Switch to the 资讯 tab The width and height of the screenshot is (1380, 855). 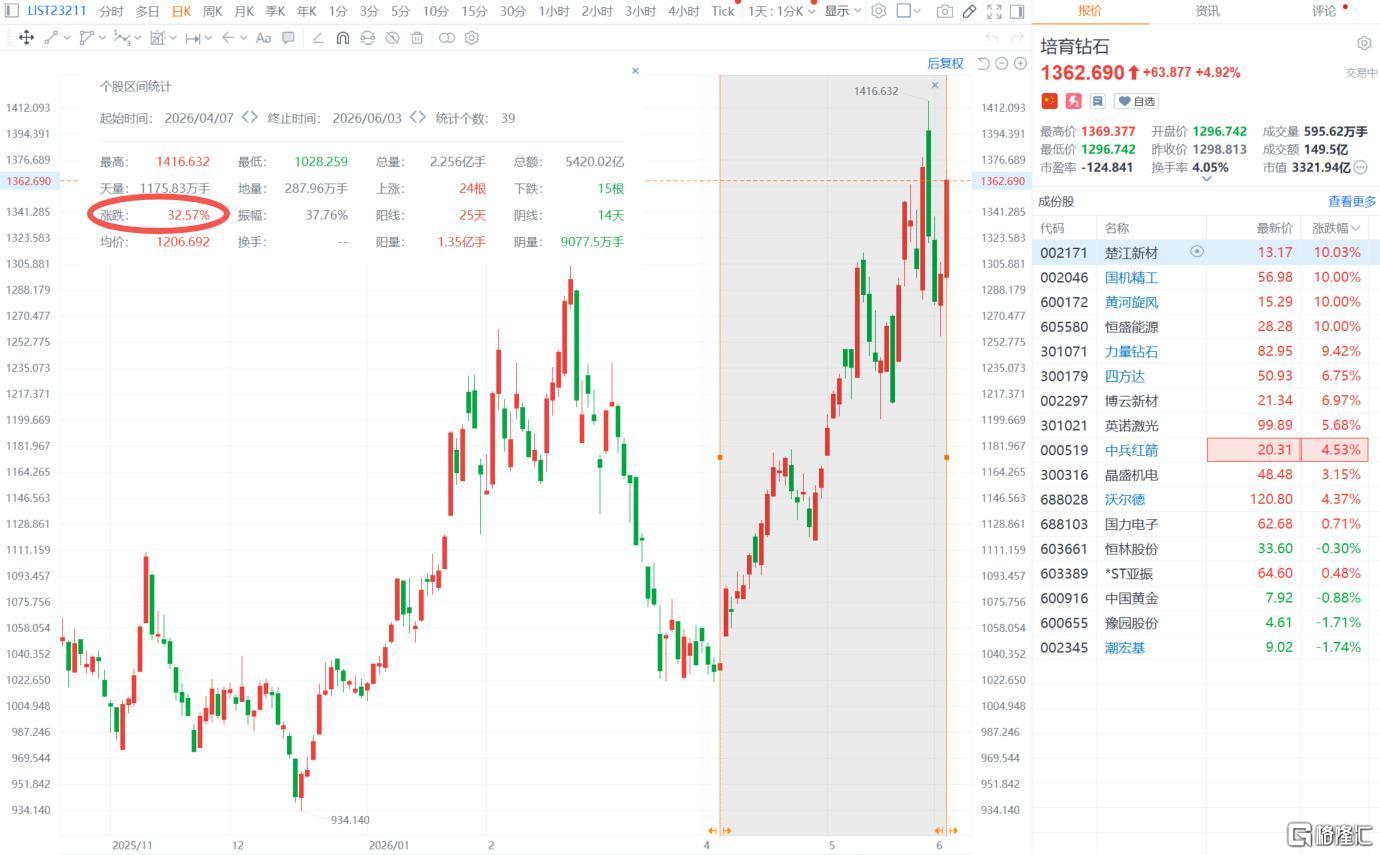(1207, 11)
